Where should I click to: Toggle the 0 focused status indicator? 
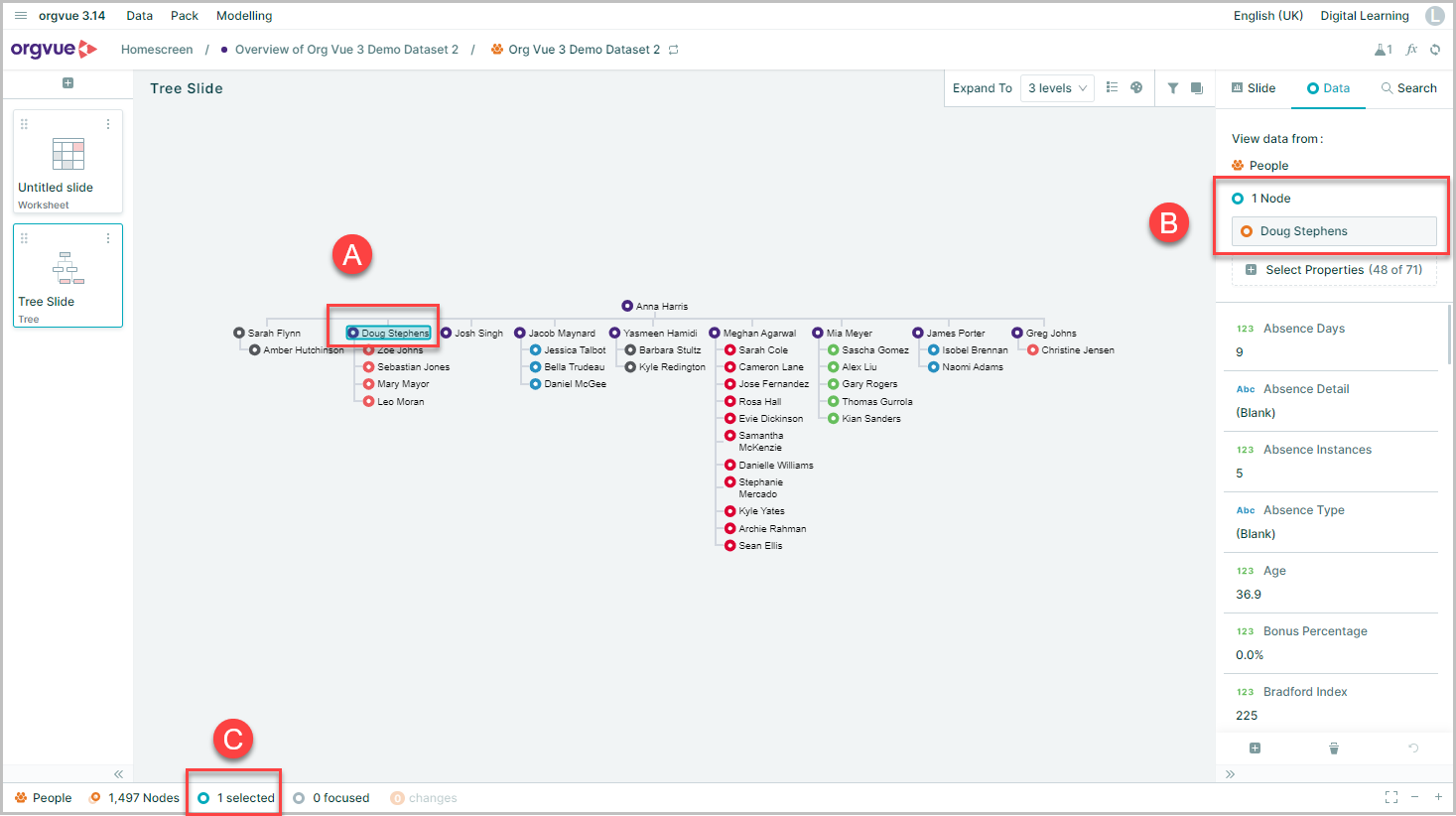tap(331, 798)
